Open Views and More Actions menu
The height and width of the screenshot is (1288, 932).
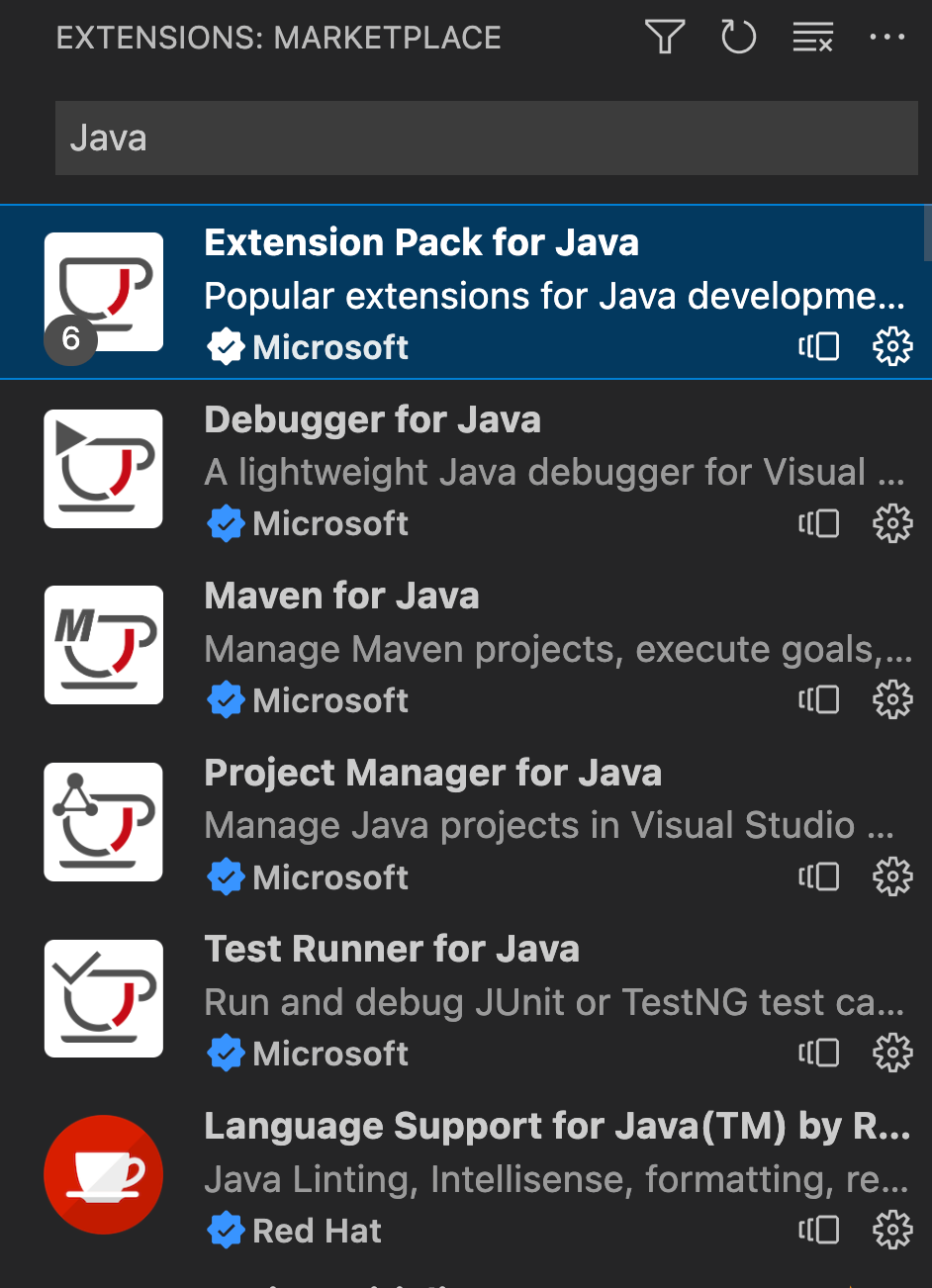[886, 38]
